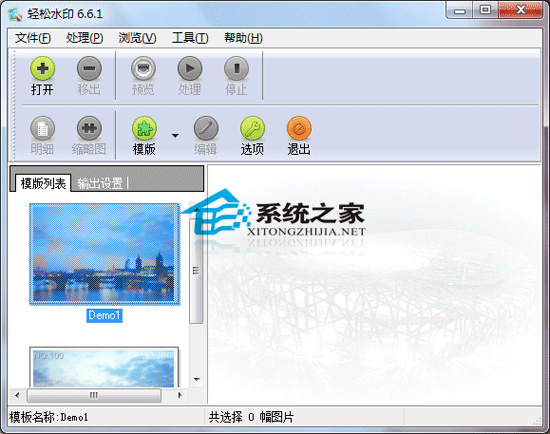The height and width of the screenshot is (434, 550).
Task: Click status bar text 共选择 0 幅图片
Action: tap(251, 417)
